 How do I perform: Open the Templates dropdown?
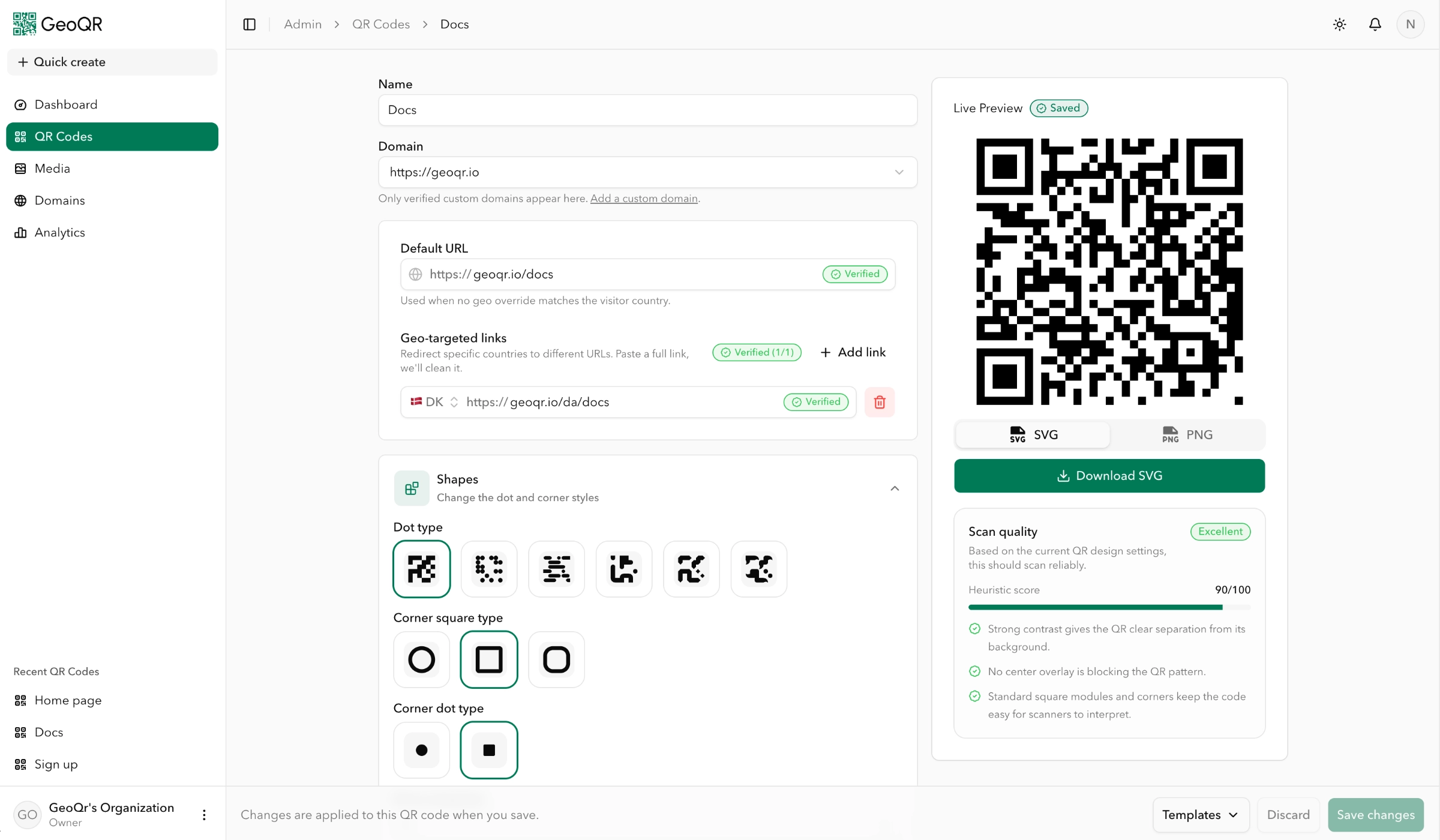[1200, 814]
